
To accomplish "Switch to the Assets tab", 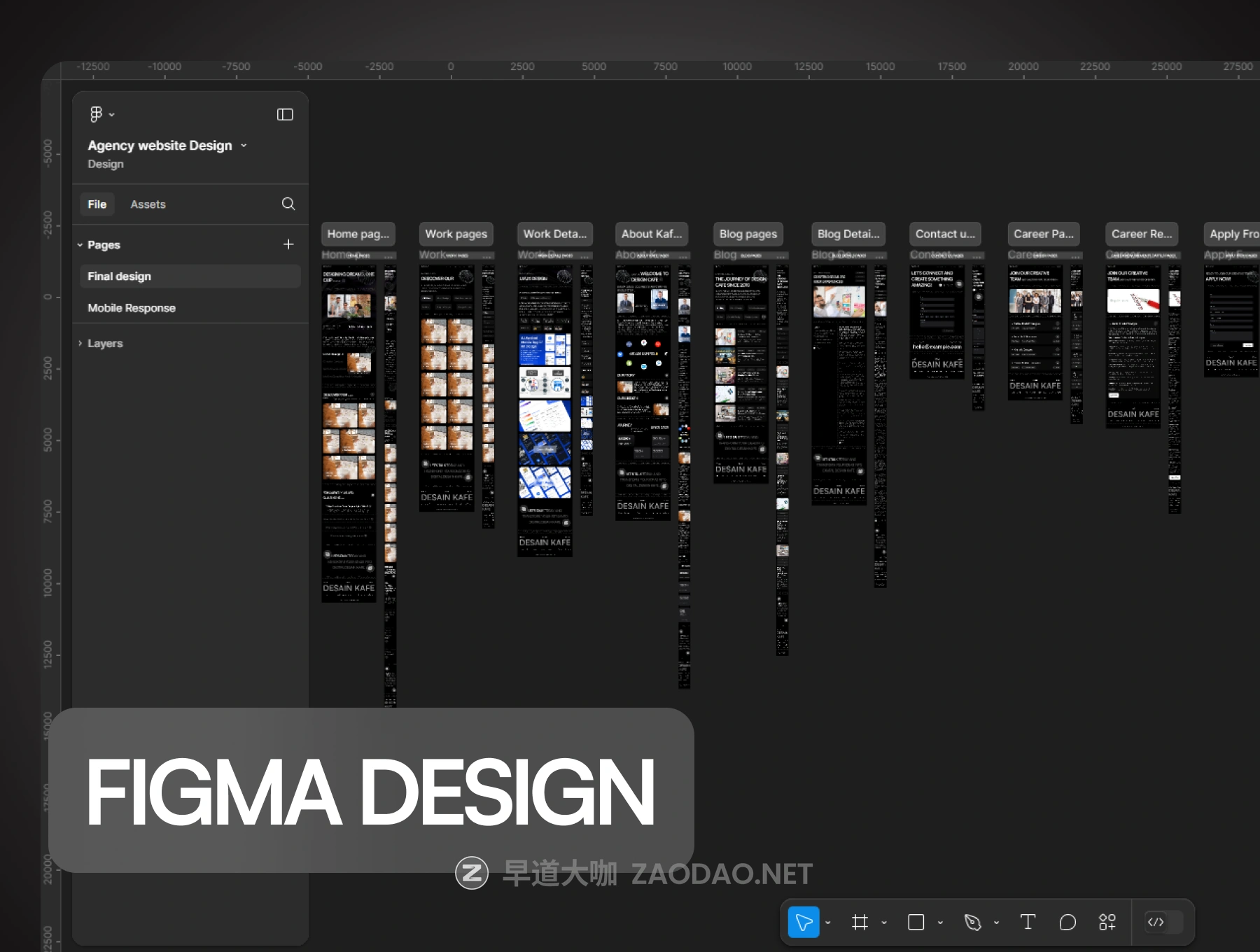I will click(x=148, y=204).
